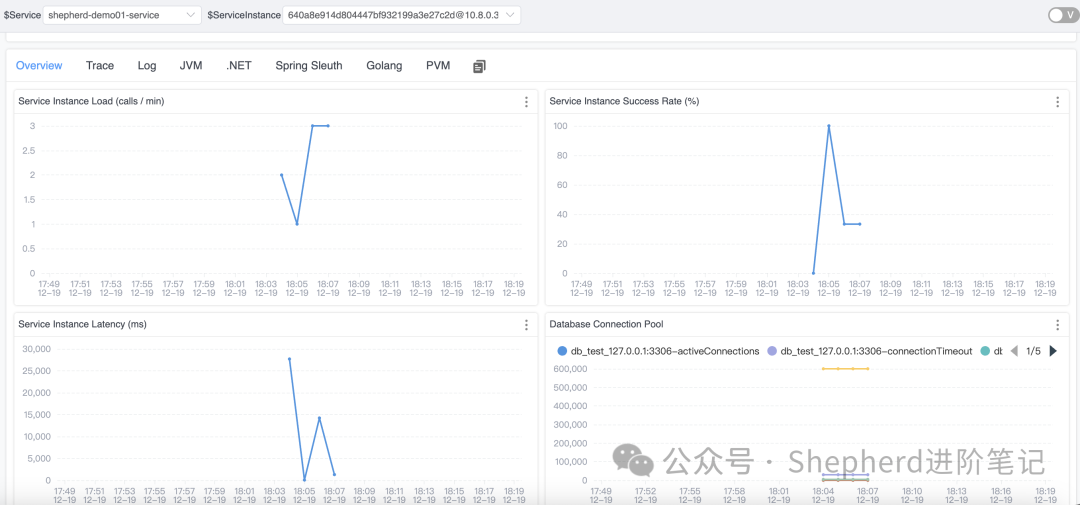
Task: Select the Golang tab
Action: tap(384, 66)
